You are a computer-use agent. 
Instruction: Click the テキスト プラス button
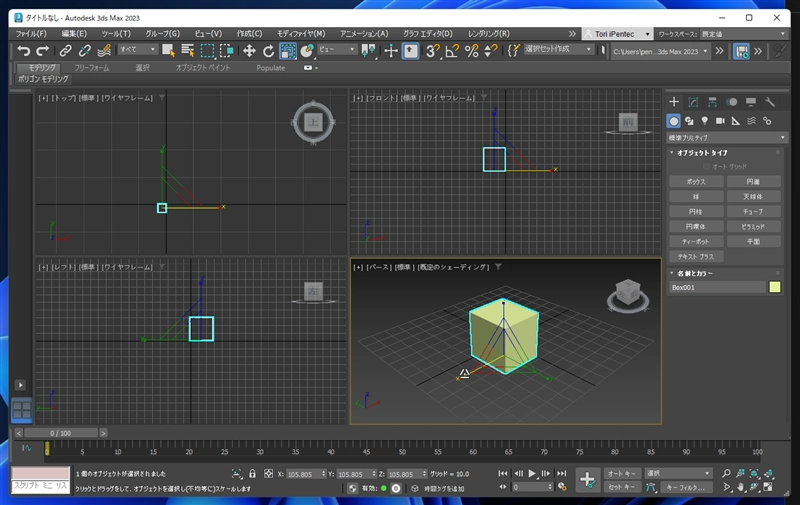pyautogui.click(x=696, y=257)
